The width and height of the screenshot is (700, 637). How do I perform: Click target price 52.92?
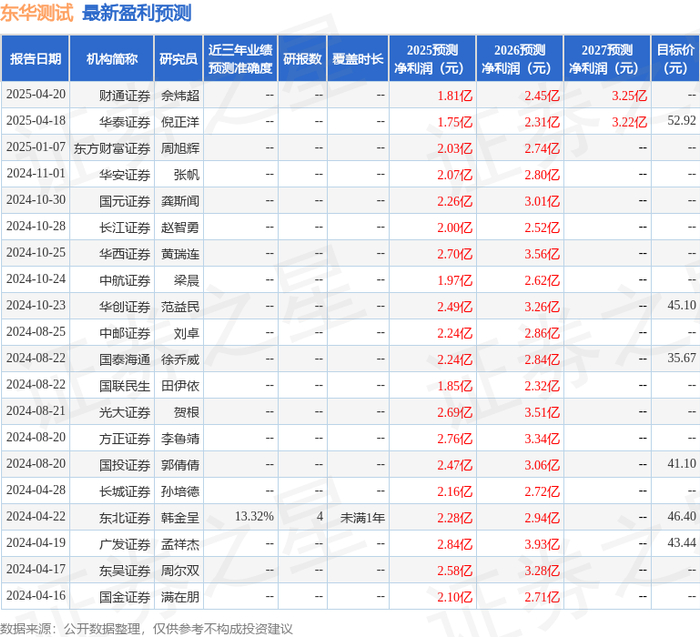pyautogui.click(x=681, y=121)
